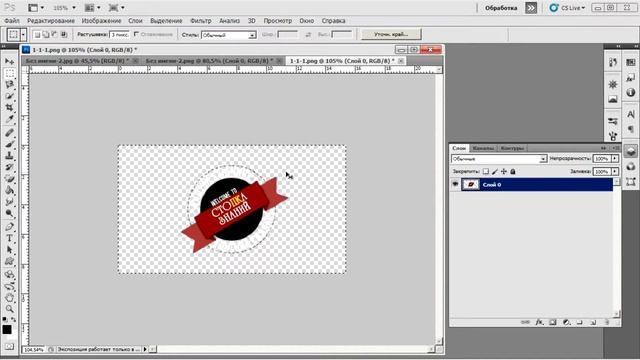
Task: Switch to the Контуры tab
Action: click(x=512, y=148)
